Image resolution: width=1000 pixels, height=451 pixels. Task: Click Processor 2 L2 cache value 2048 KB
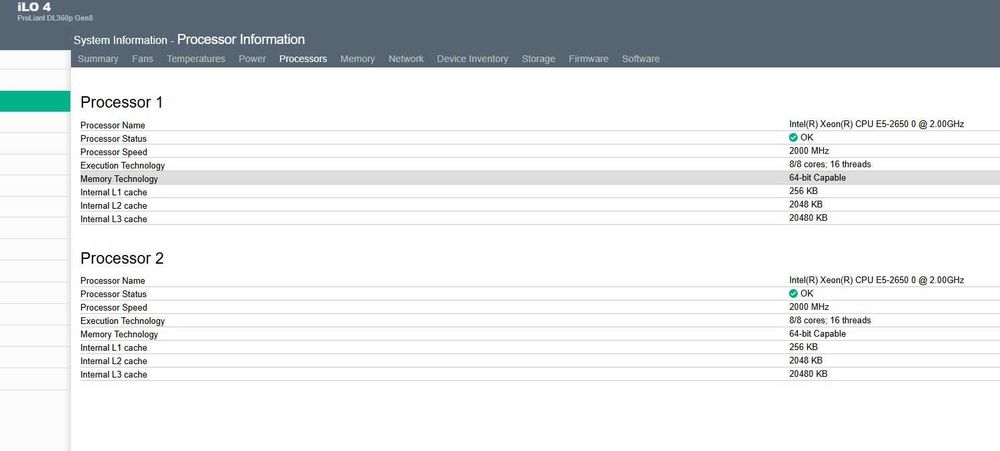click(805, 360)
